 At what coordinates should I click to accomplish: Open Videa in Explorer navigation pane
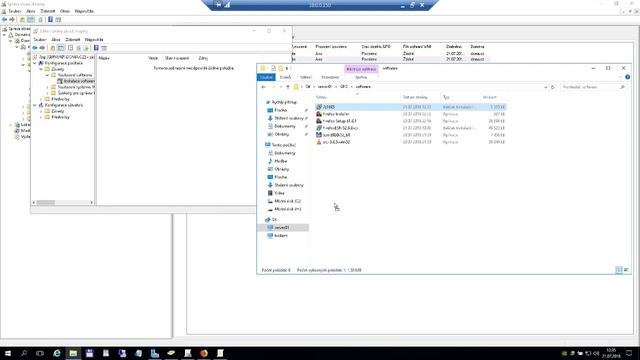click(279, 193)
